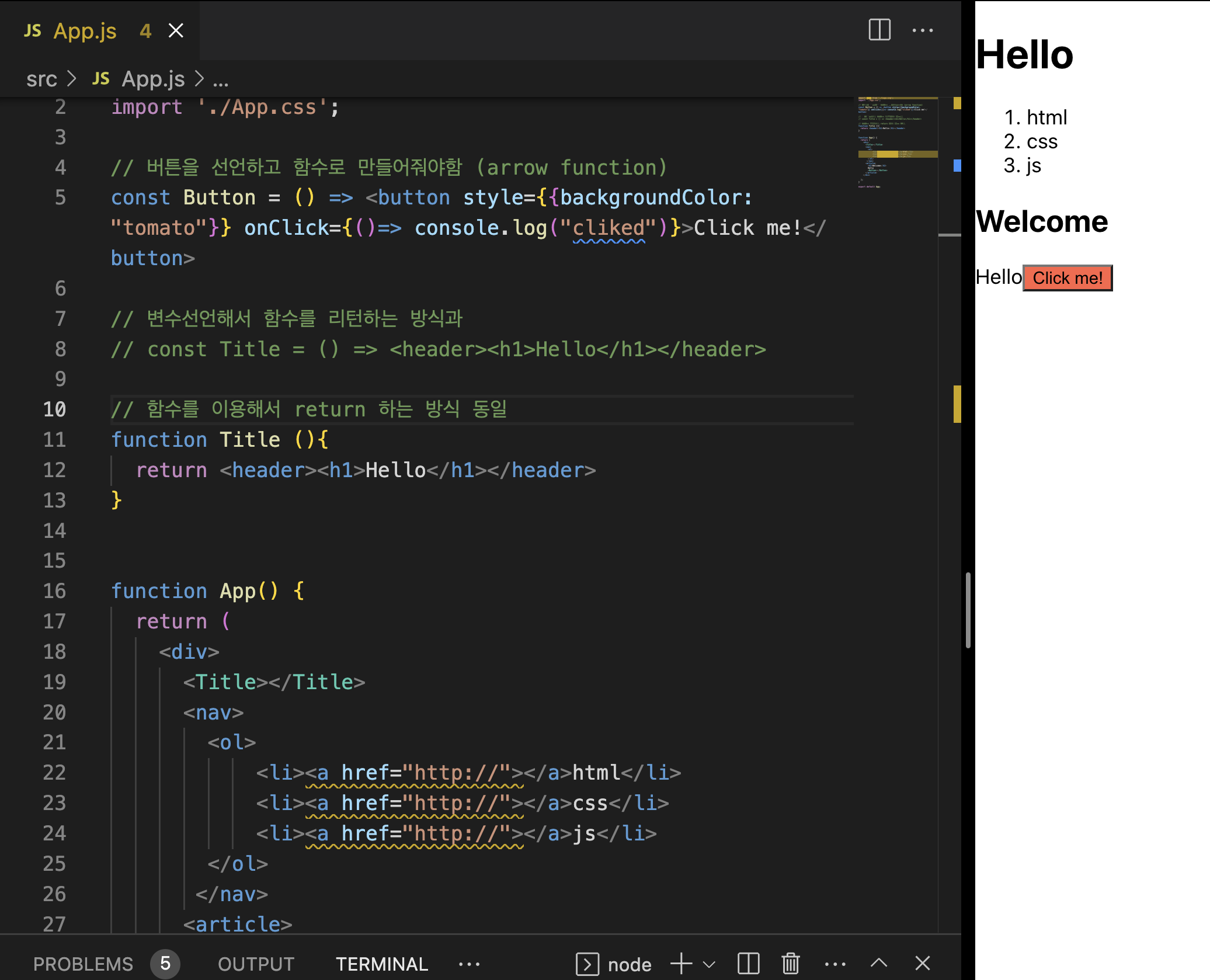Split the terminal panel
This screenshot has width=1210, height=980.
pos(748,964)
